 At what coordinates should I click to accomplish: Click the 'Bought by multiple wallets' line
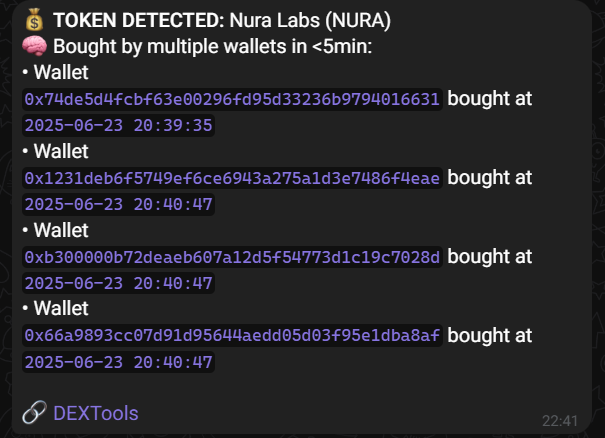[x=212, y=46]
